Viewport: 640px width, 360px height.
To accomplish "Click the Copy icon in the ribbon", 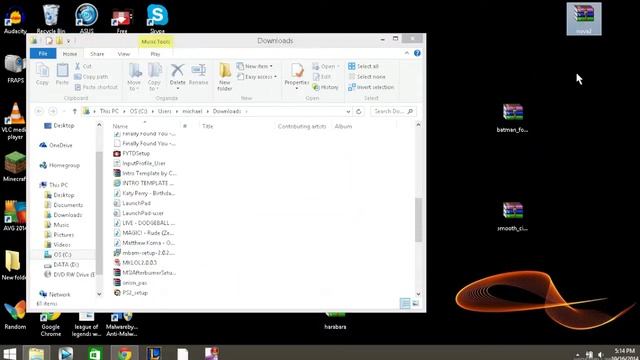I will click(x=42, y=74).
